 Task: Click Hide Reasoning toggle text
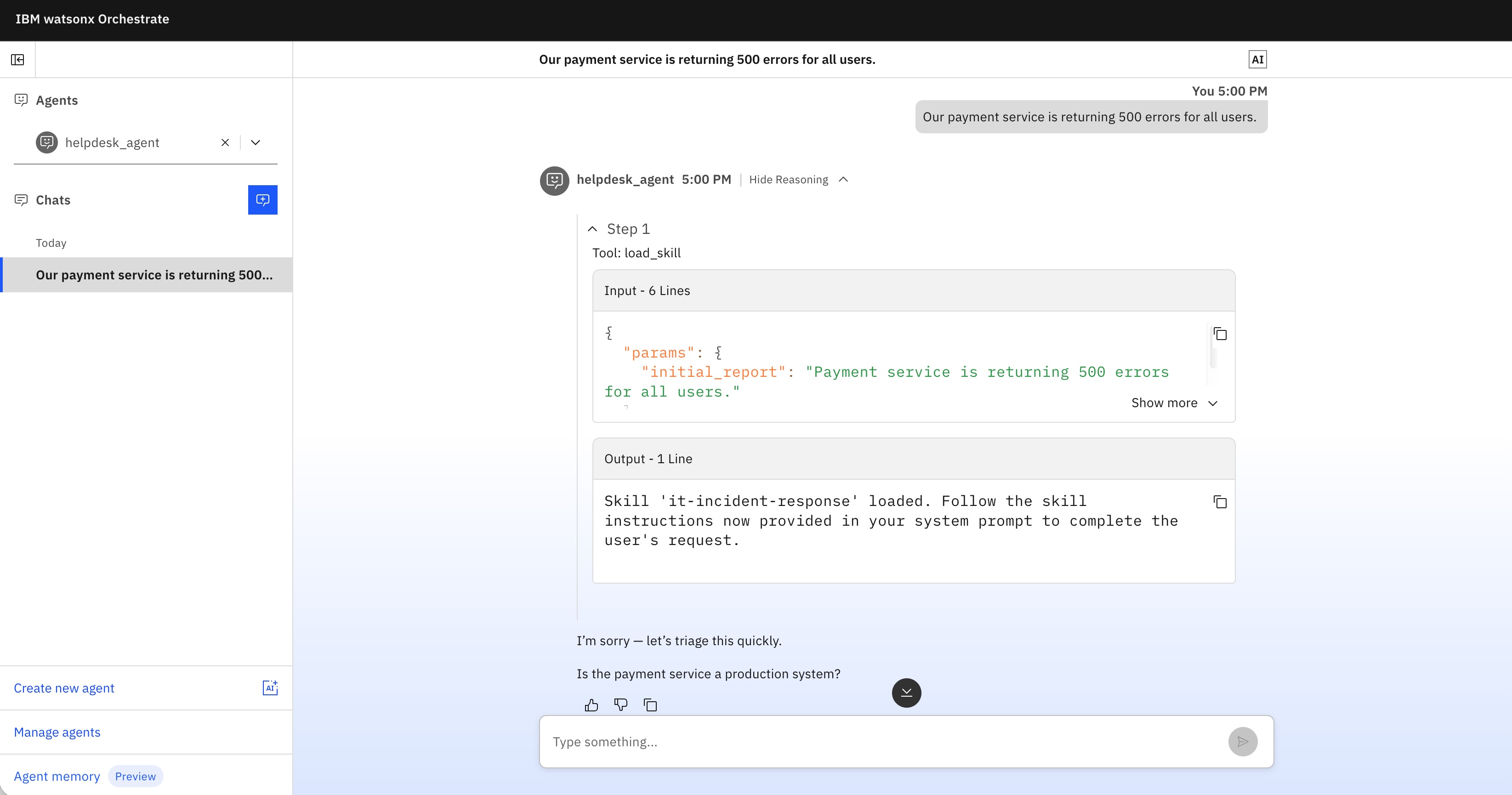coord(788,180)
